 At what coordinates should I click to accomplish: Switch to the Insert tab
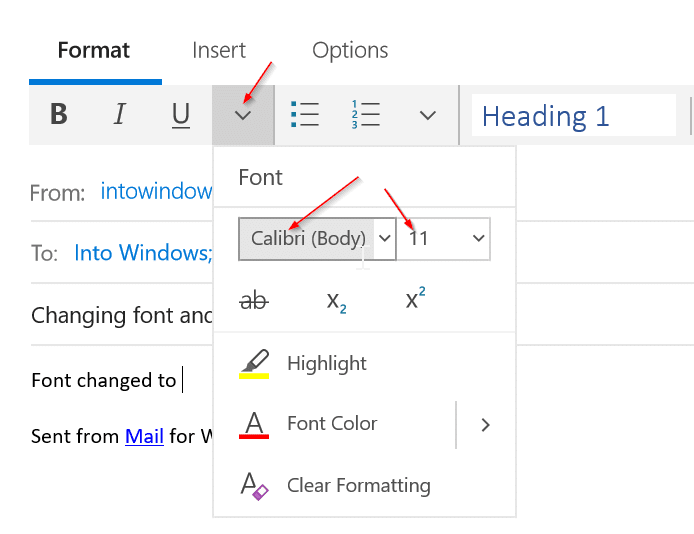(219, 50)
